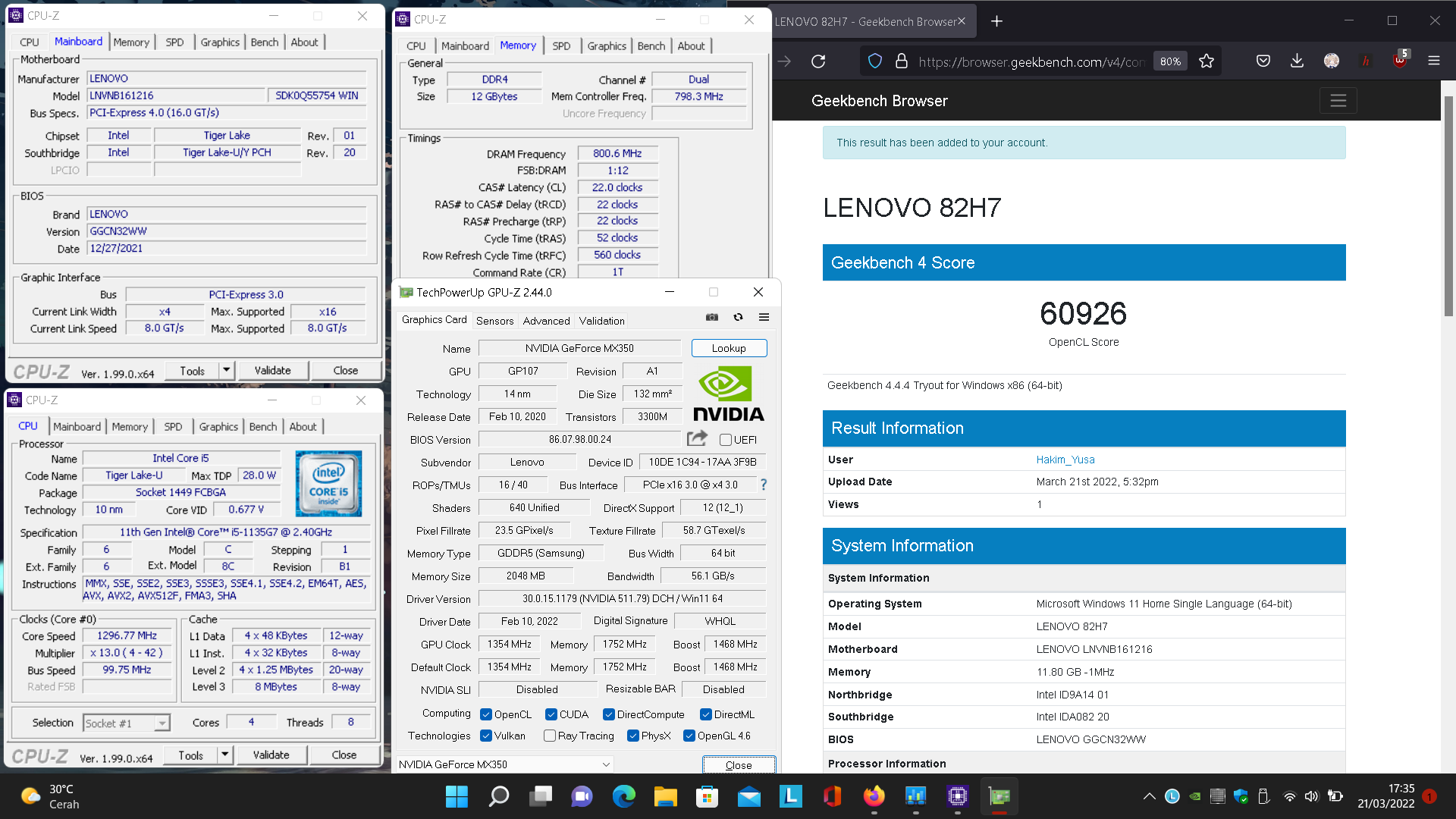Image resolution: width=1456 pixels, height=819 pixels.
Task: Enable the Ray Tracing checkbox
Action: (x=550, y=736)
